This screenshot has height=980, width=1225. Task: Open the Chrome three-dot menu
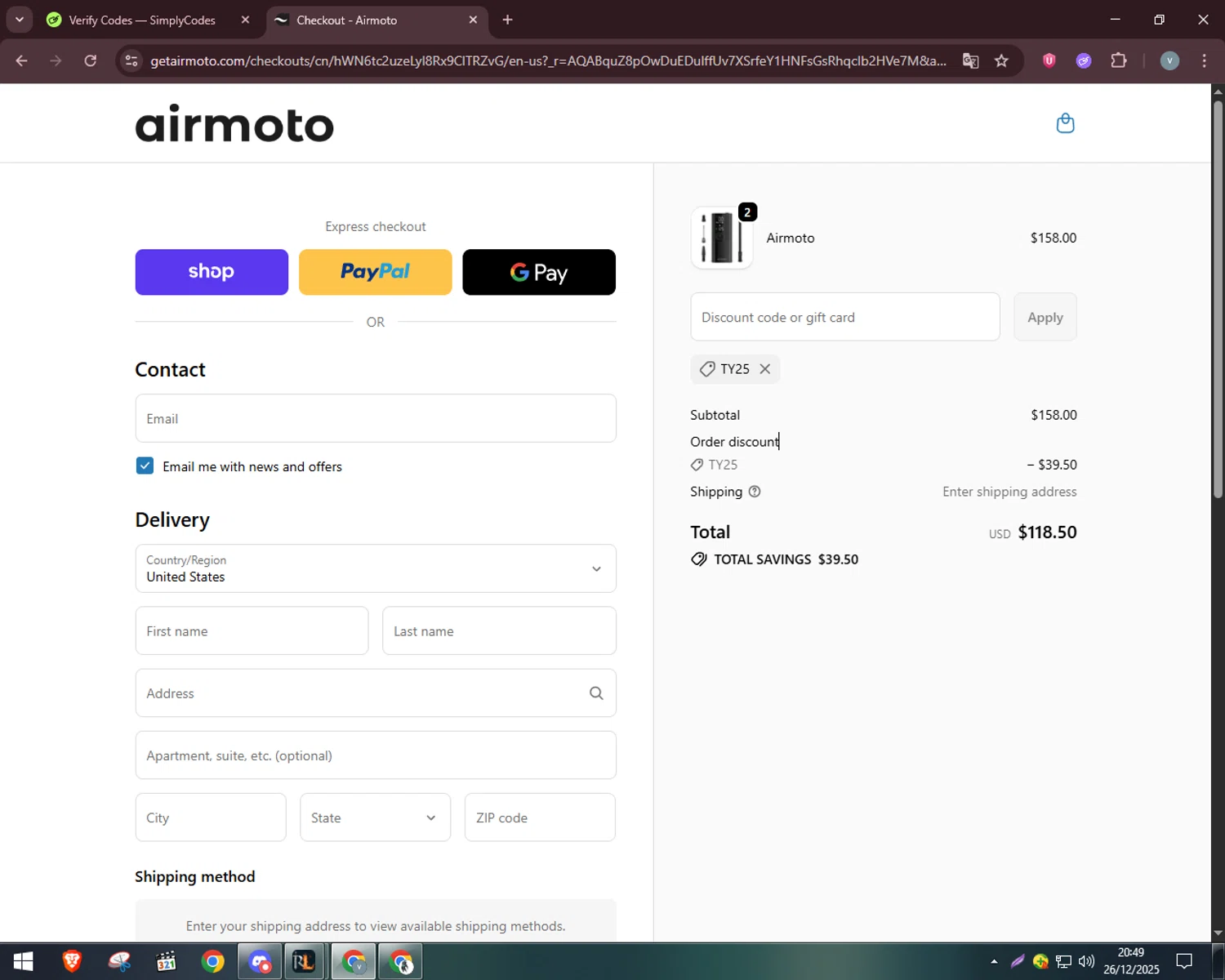tap(1204, 60)
